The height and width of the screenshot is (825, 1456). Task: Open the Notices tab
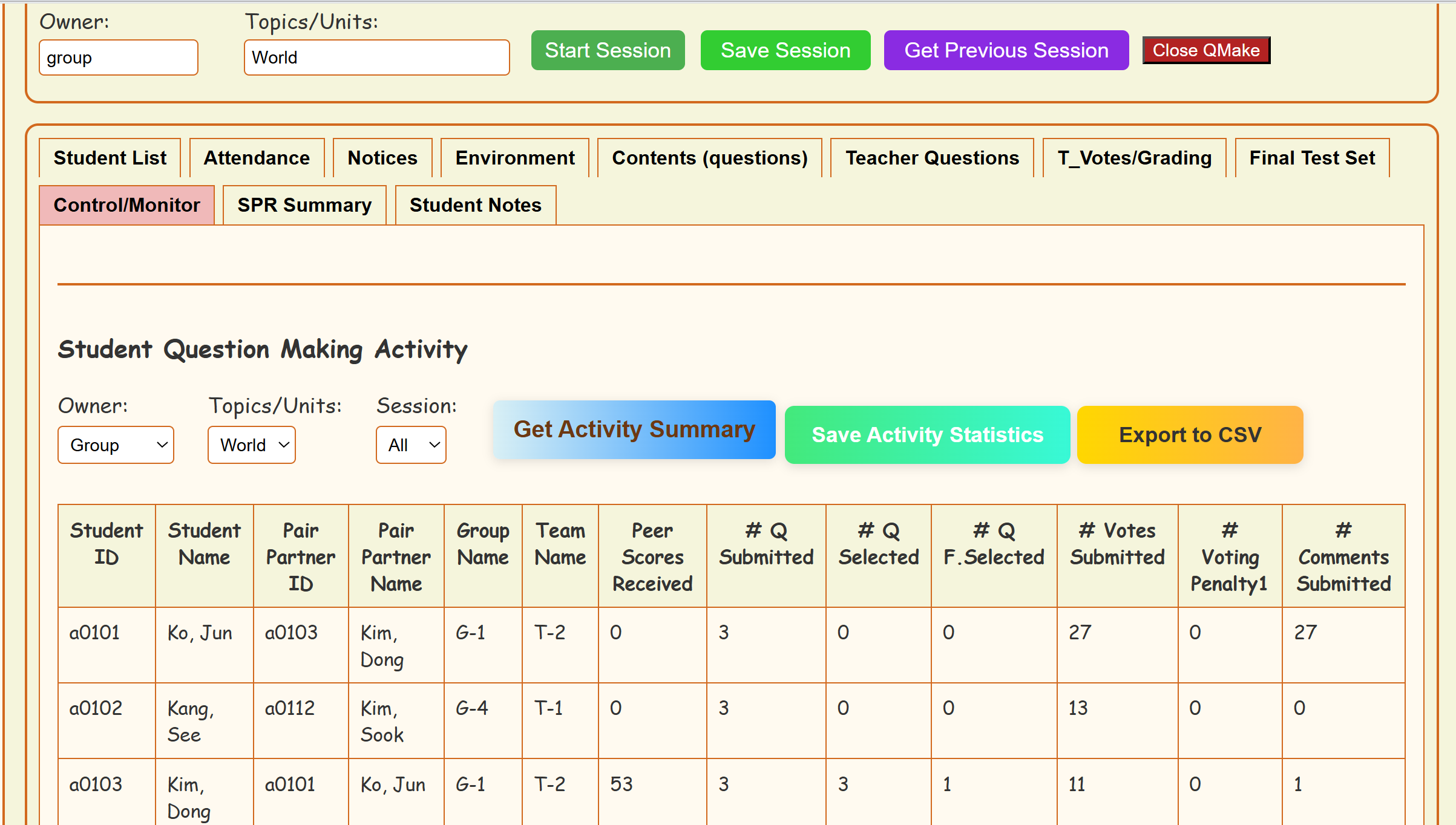pos(382,158)
